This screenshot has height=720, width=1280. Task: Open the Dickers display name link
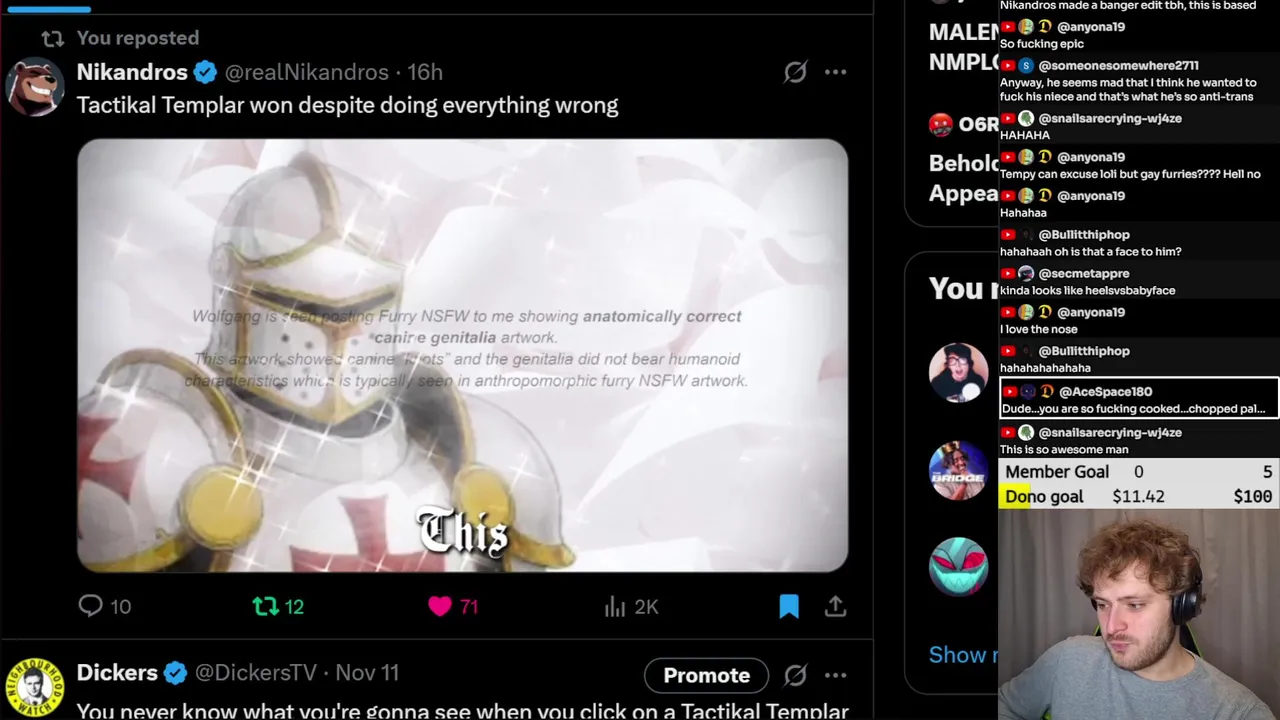(117, 673)
